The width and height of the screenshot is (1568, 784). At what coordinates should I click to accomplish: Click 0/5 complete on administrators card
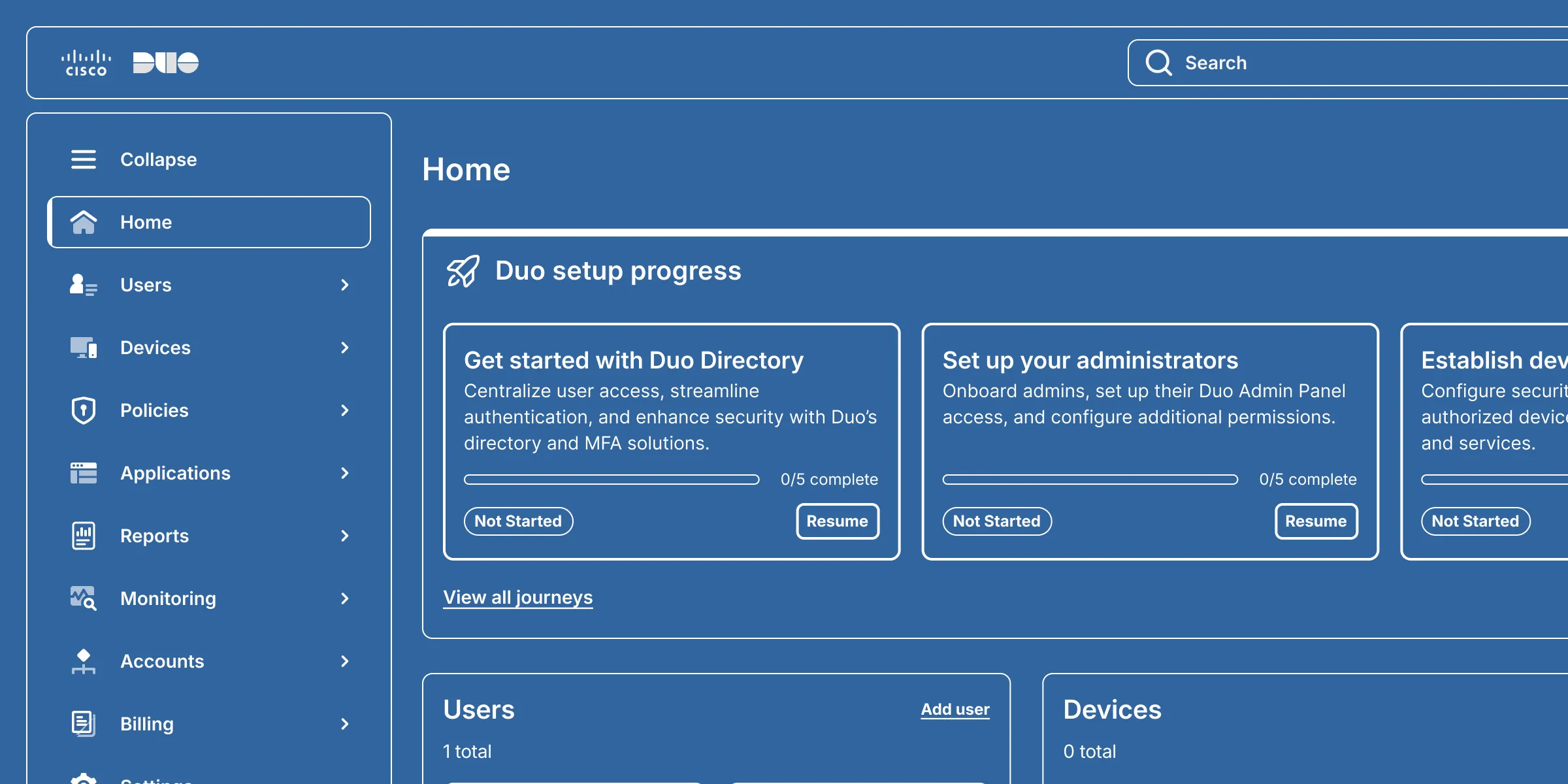(x=1308, y=480)
